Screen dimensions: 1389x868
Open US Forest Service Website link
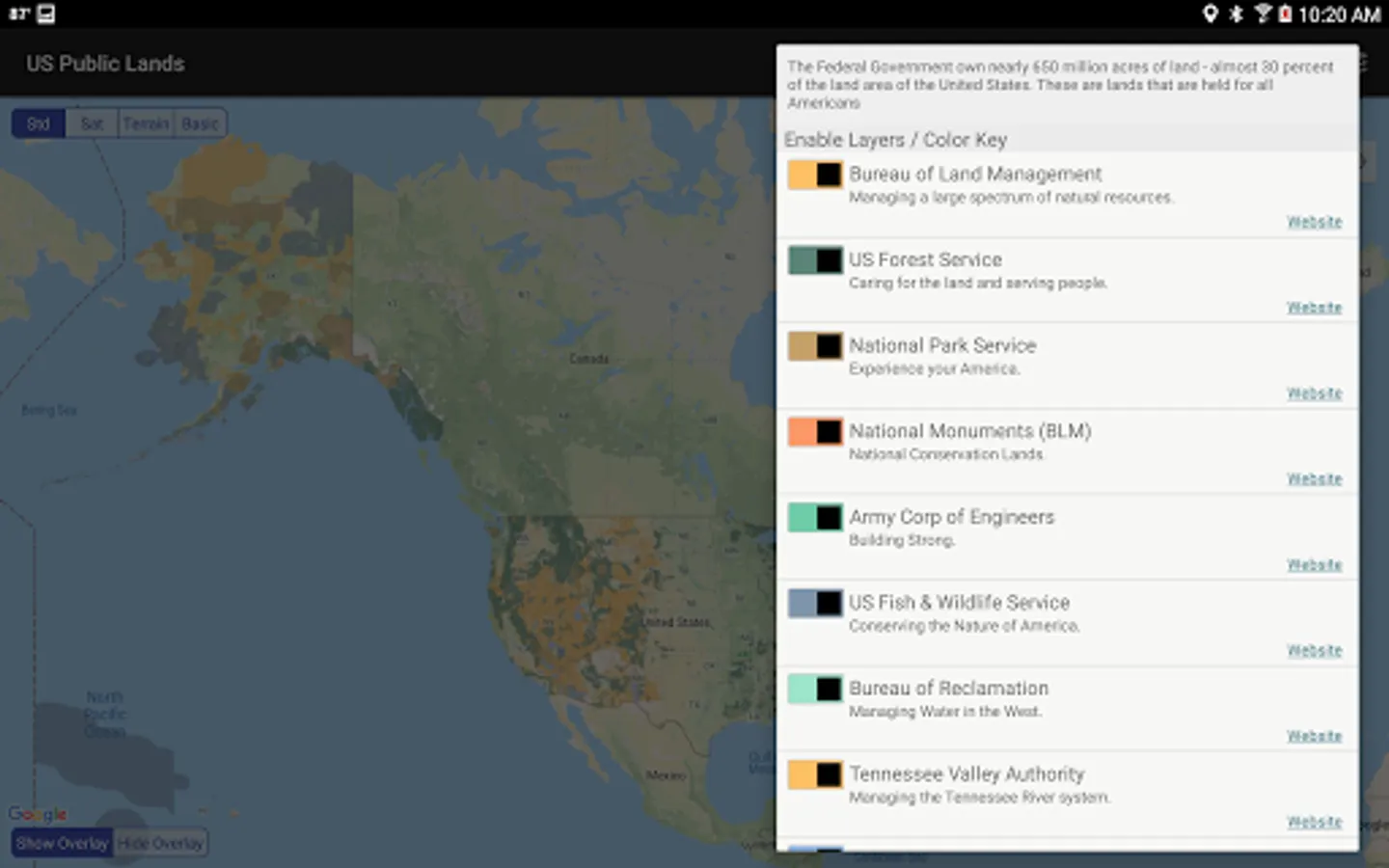(x=1314, y=308)
